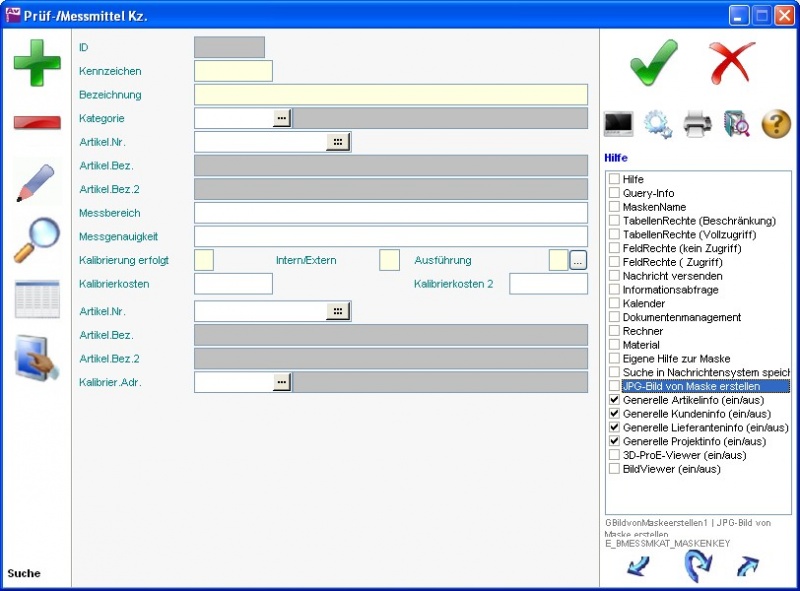800x591 pixels.
Task: Confirm with the green checkmark icon
Action: pos(654,63)
